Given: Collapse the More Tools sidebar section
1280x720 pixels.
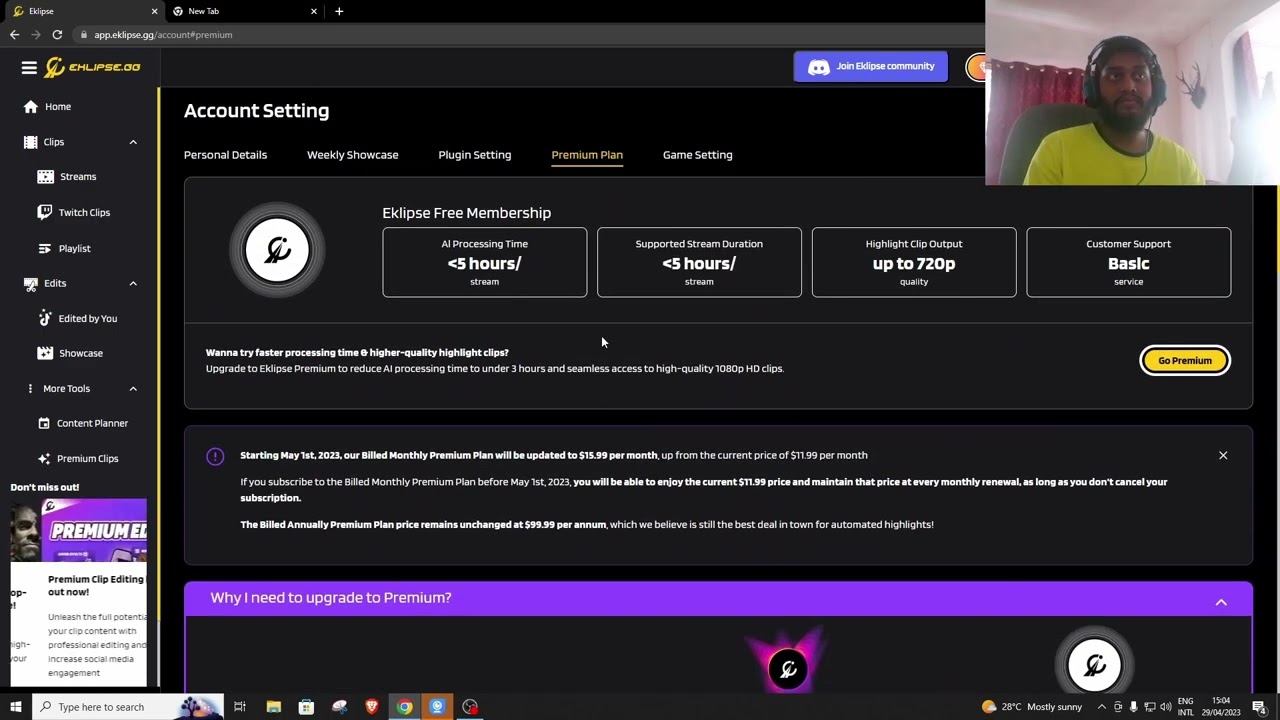Looking at the screenshot, I should [x=133, y=388].
